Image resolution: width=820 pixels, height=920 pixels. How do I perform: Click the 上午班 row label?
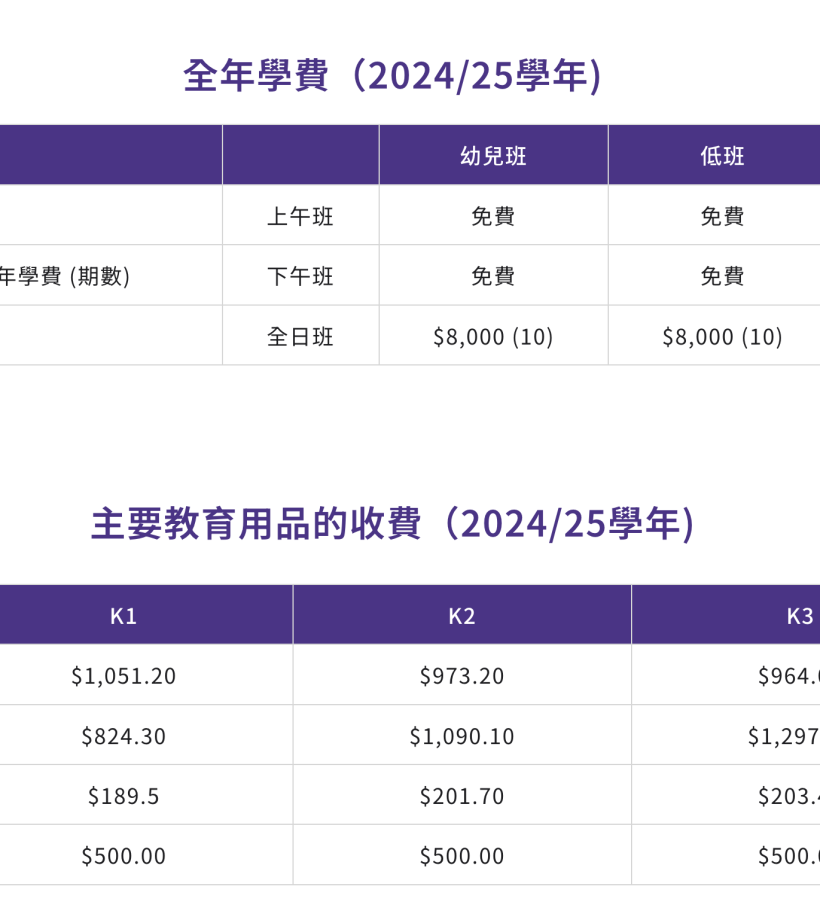(x=300, y=216)
